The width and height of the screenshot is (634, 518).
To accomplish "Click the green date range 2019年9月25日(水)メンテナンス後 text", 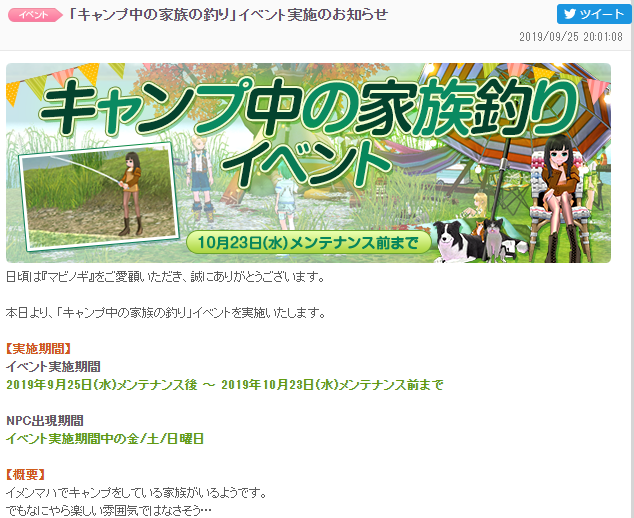I will point(101,385).
